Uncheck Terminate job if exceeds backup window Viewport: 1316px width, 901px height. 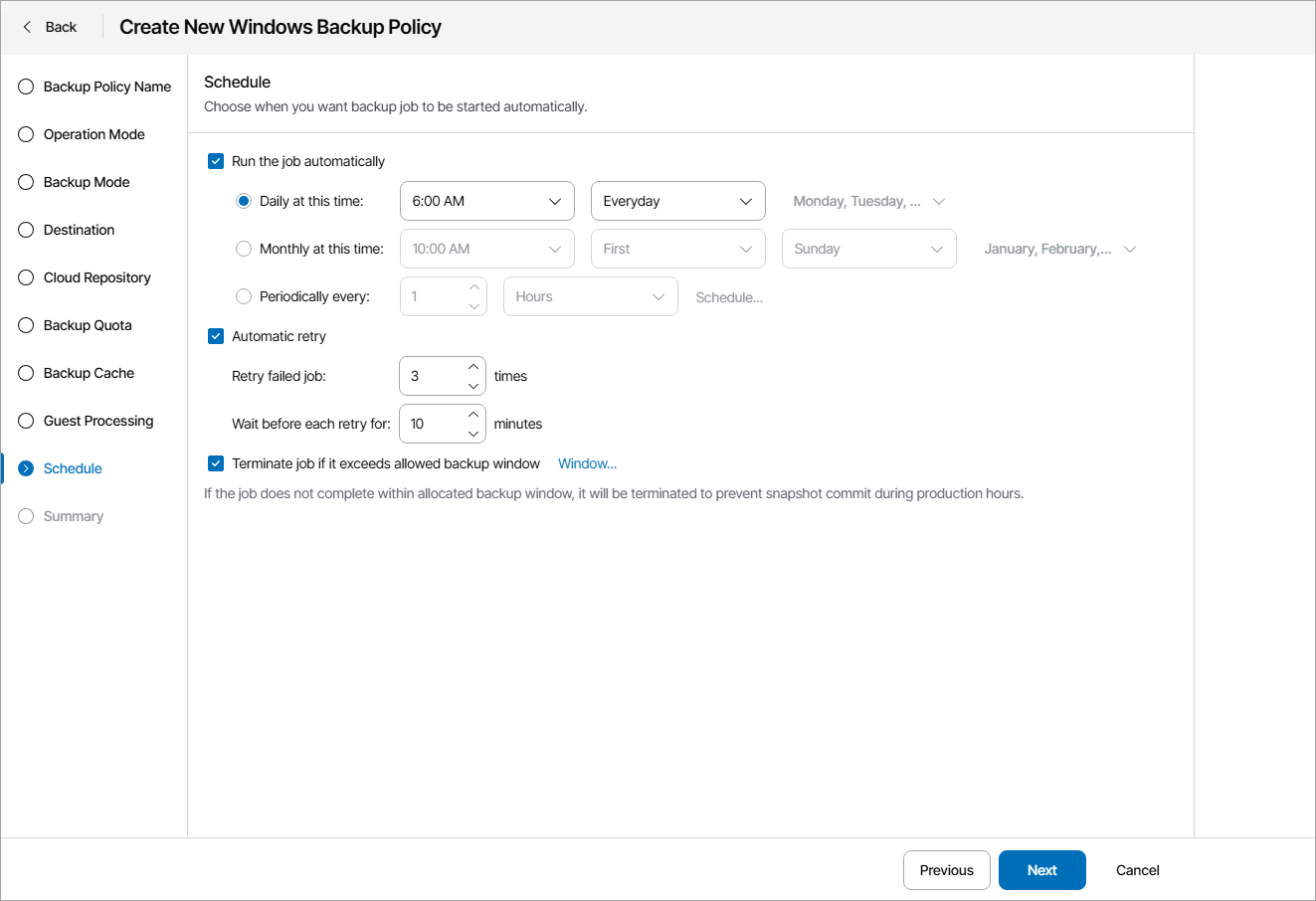(x=216, y=463)
